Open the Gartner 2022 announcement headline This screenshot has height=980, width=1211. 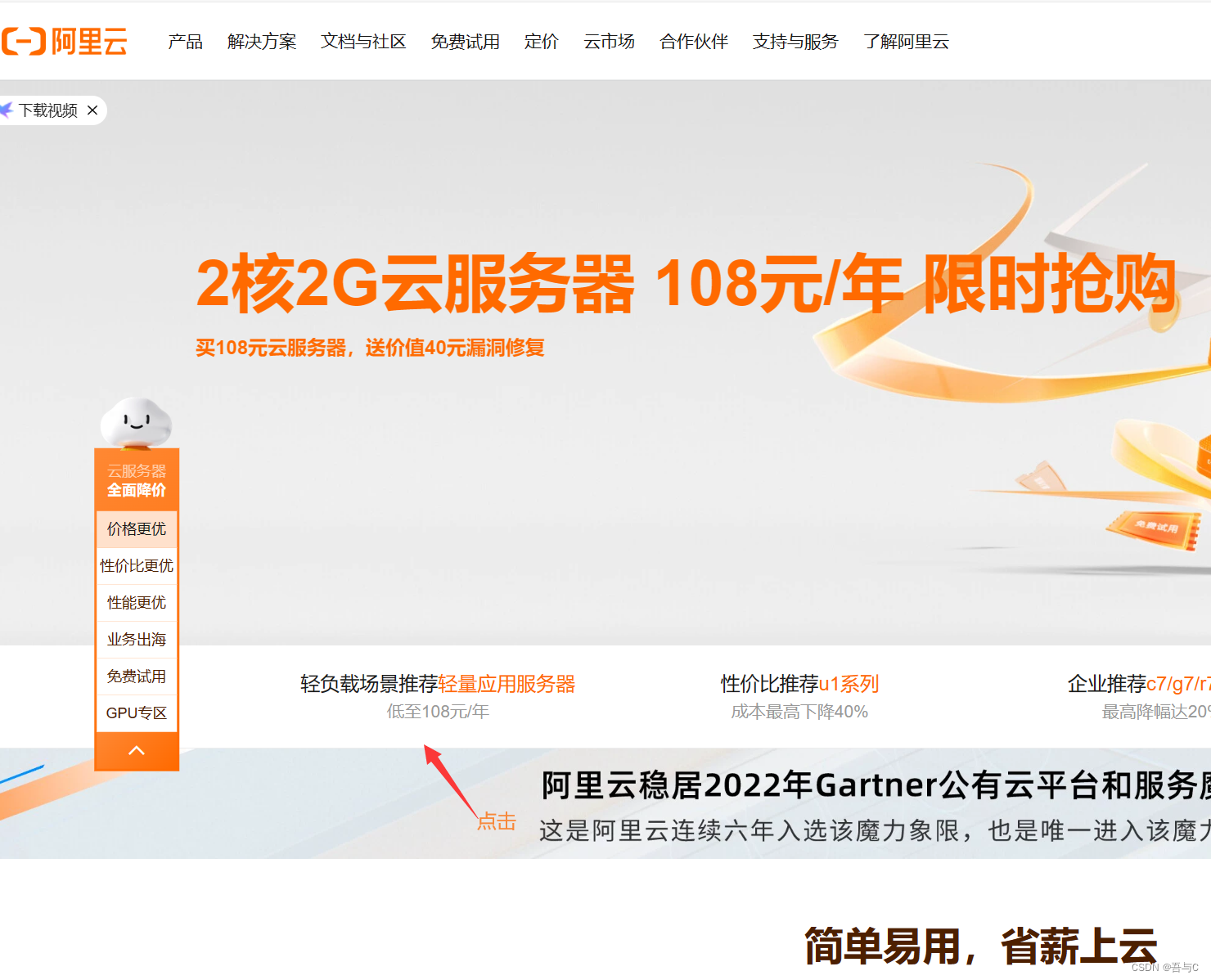point(876,785)
